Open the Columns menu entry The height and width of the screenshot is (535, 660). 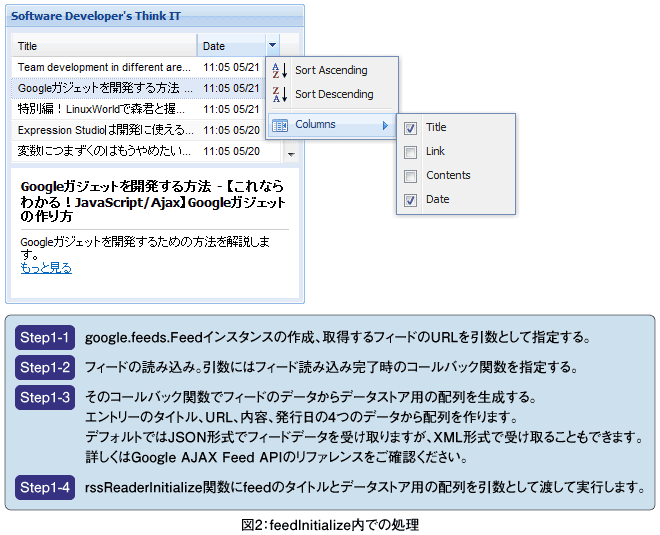click(332, 125)
